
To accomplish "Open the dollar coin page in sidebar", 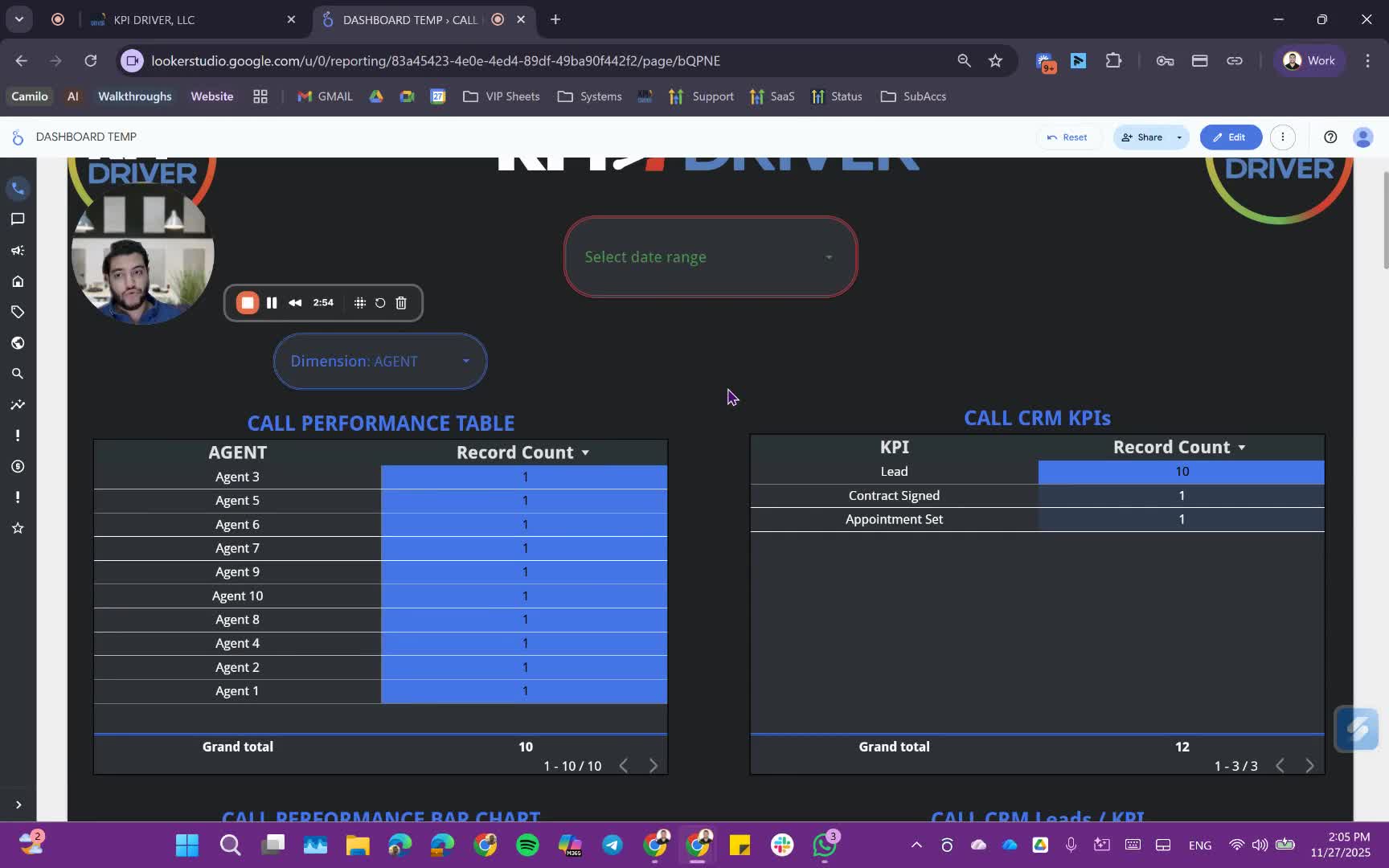I will [x=18, y=466].
